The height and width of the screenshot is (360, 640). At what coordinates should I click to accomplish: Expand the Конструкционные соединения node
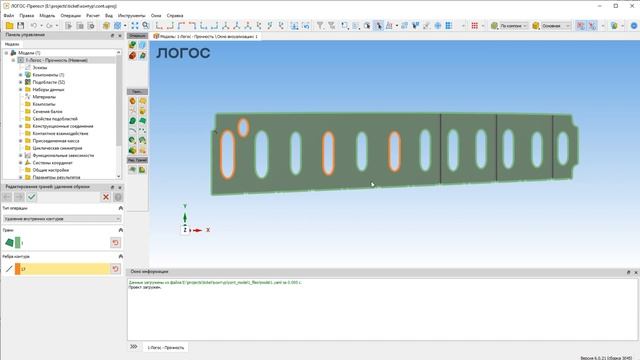[20, 126]
